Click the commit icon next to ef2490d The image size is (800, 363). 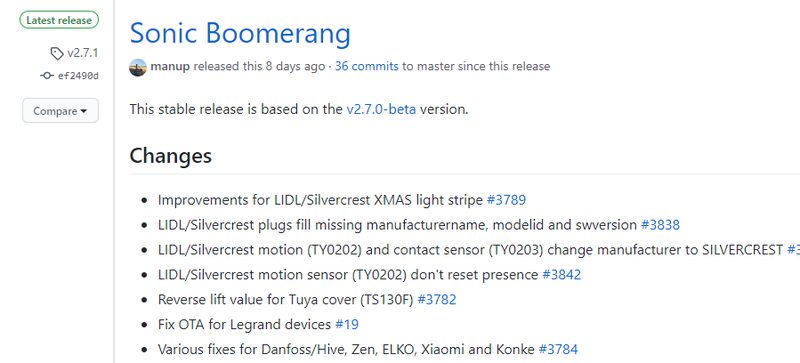(47, 76)
